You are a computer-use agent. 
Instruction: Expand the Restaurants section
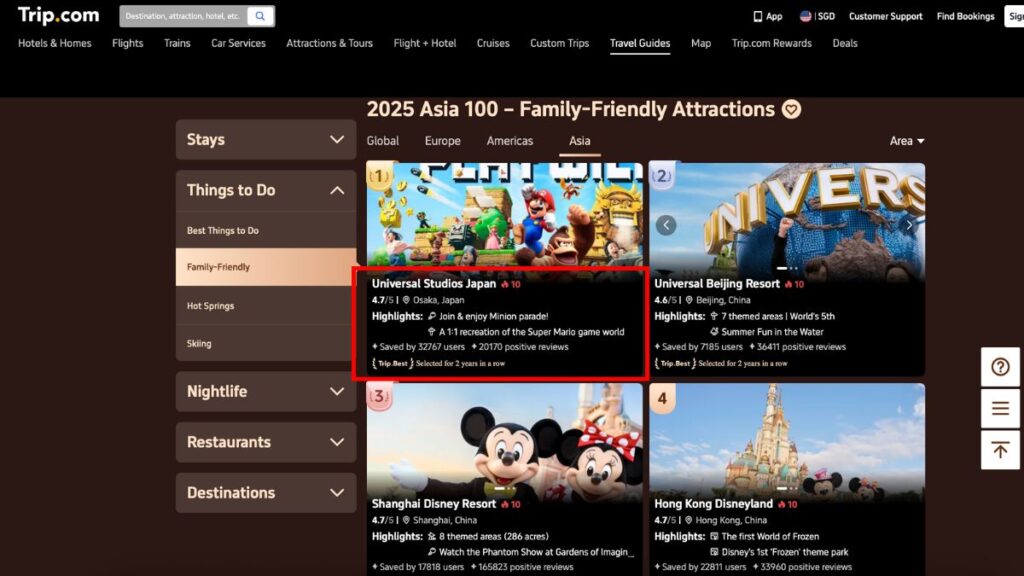(x=266, y=442)
